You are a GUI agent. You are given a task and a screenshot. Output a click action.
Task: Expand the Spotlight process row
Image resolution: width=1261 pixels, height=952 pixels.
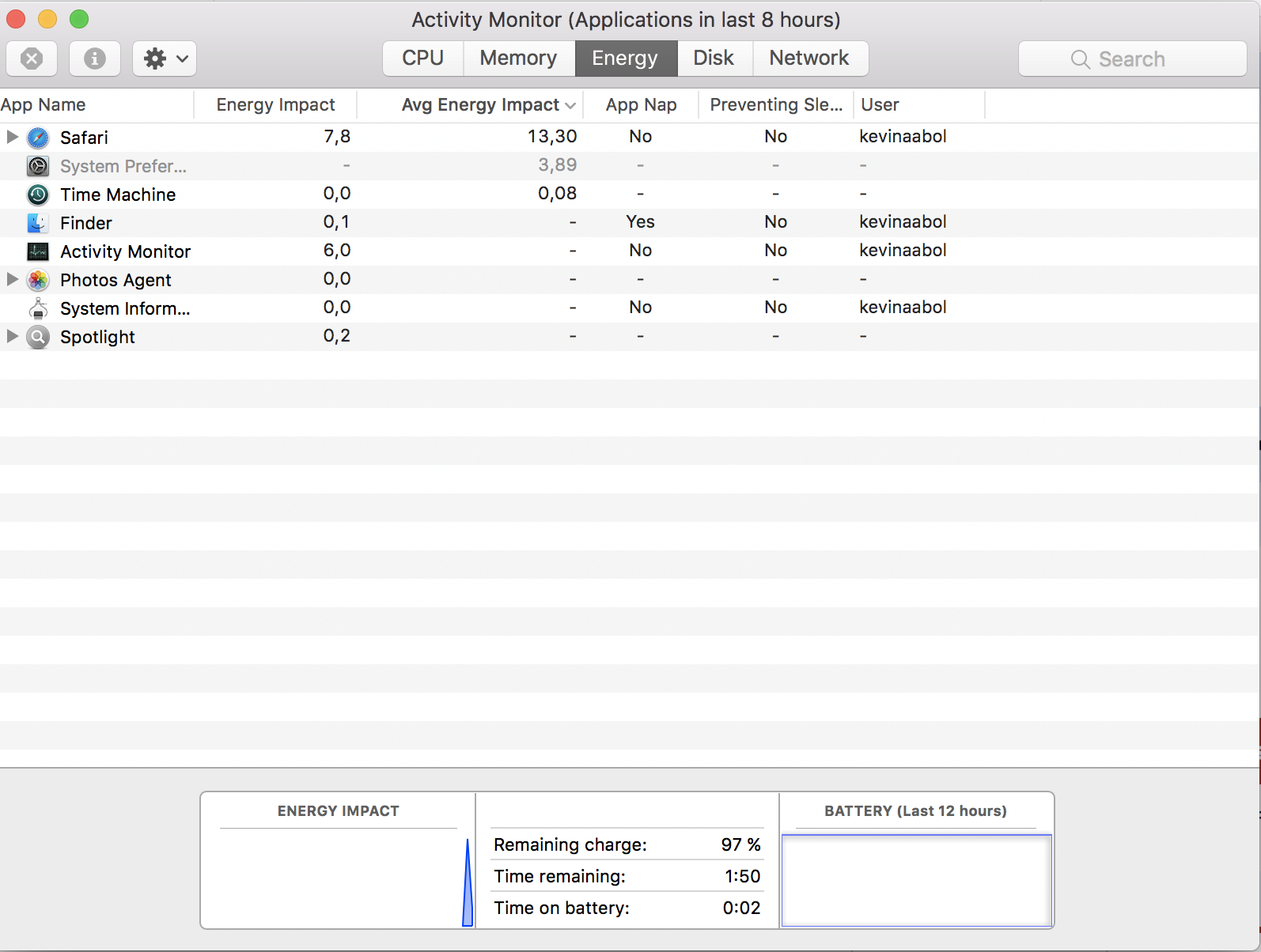[x=12, y=336]
